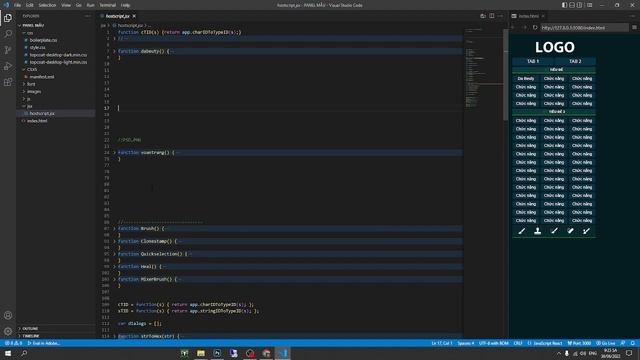Click the mixer brush icon in preview panel
Viewport: 640px width, 360px height.
[x=587, y=231]
